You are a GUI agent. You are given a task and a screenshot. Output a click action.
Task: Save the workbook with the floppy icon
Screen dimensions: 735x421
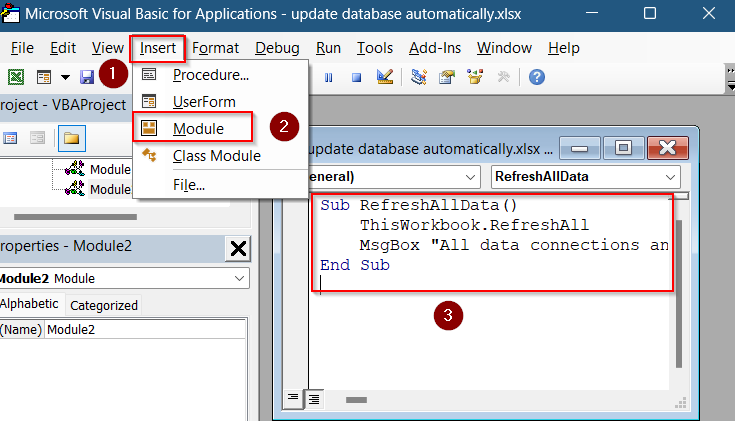87,77
